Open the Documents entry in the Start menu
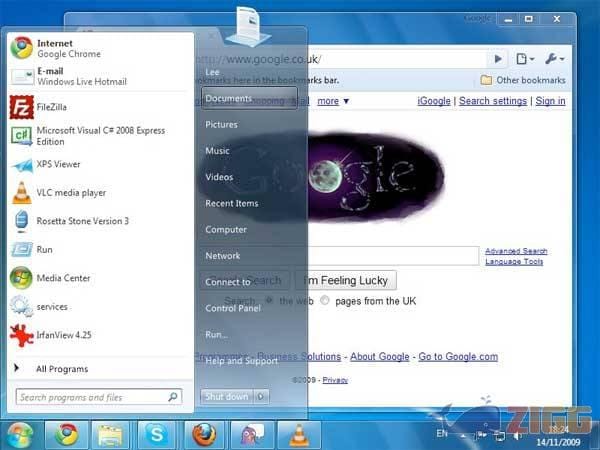Viewport: 600px width, 450px height. (249, 98)
